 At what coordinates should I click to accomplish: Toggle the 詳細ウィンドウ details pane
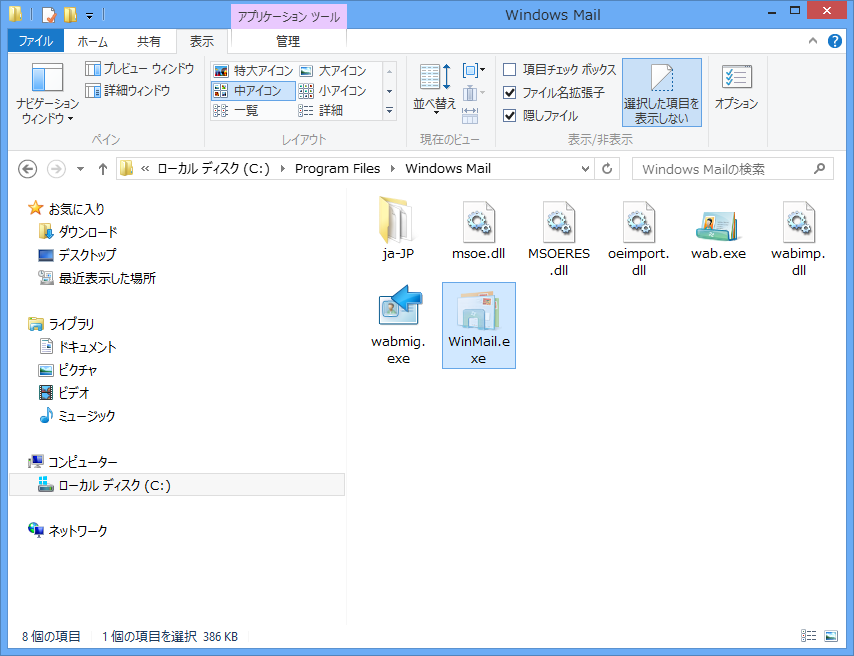[128, 90]
